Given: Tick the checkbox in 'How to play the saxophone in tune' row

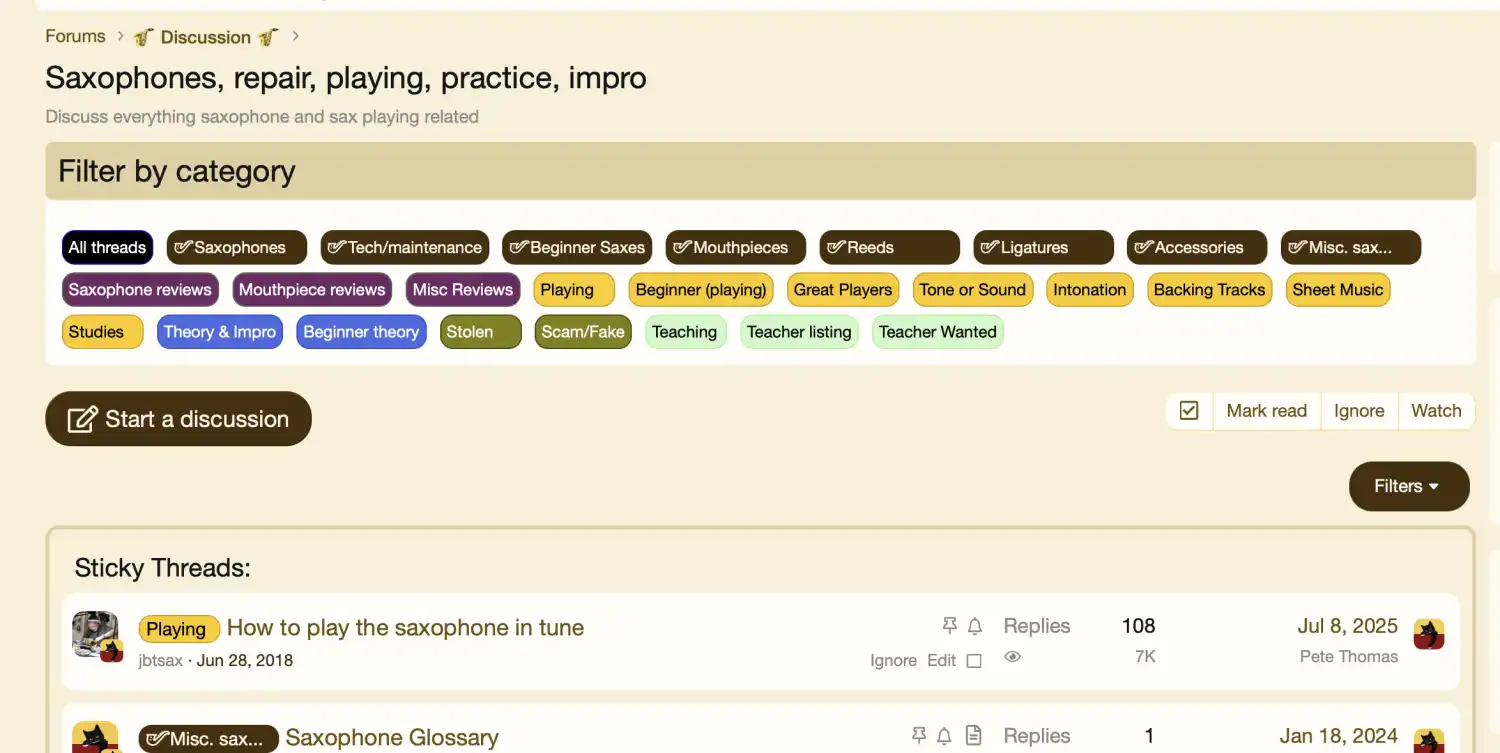Looking at the screenshot, I should click(974, 661).
